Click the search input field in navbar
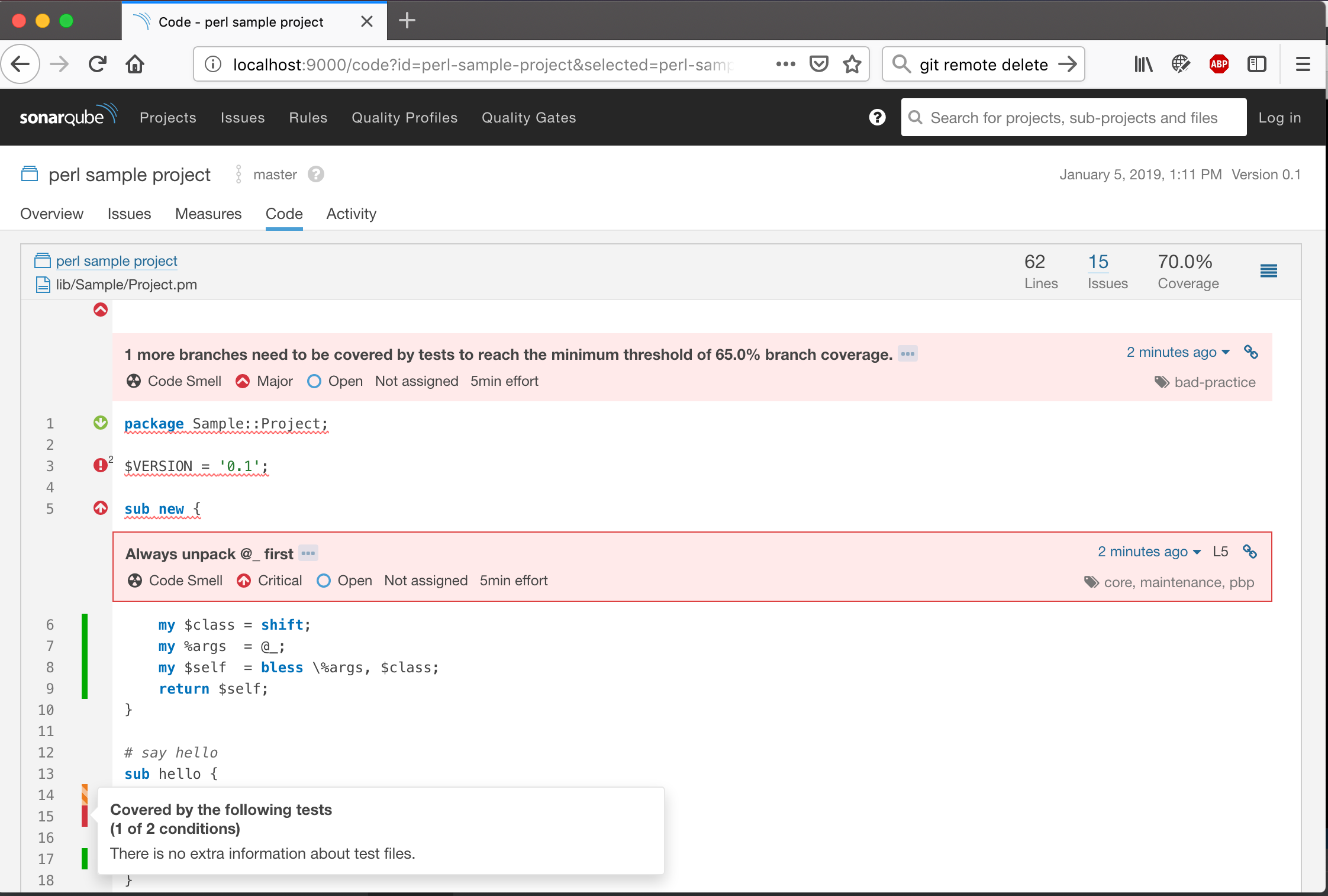The height and width of the screenshot is (896, 1328). coord(1074,118)
